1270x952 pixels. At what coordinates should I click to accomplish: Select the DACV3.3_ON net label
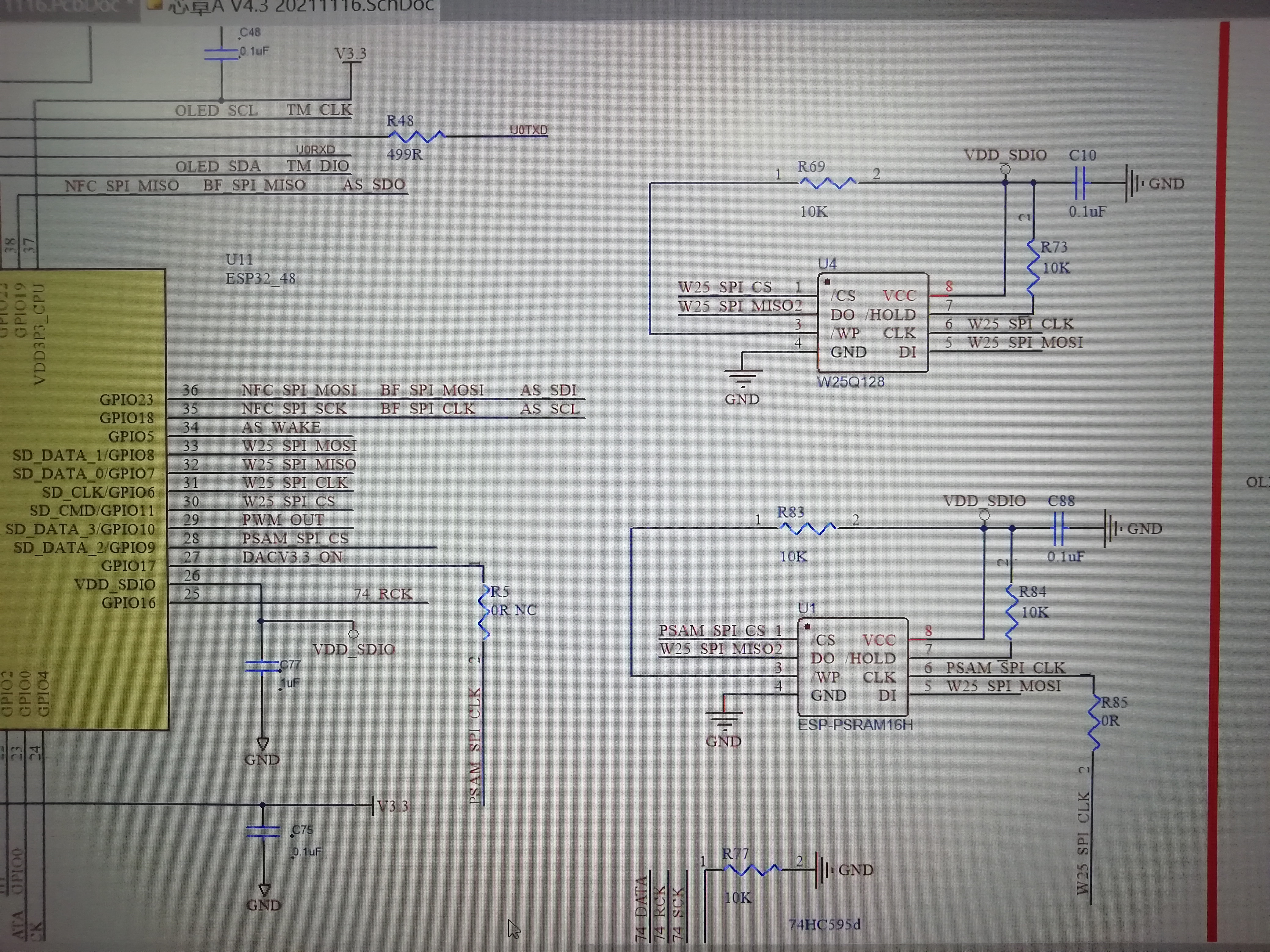click(292, 557)
